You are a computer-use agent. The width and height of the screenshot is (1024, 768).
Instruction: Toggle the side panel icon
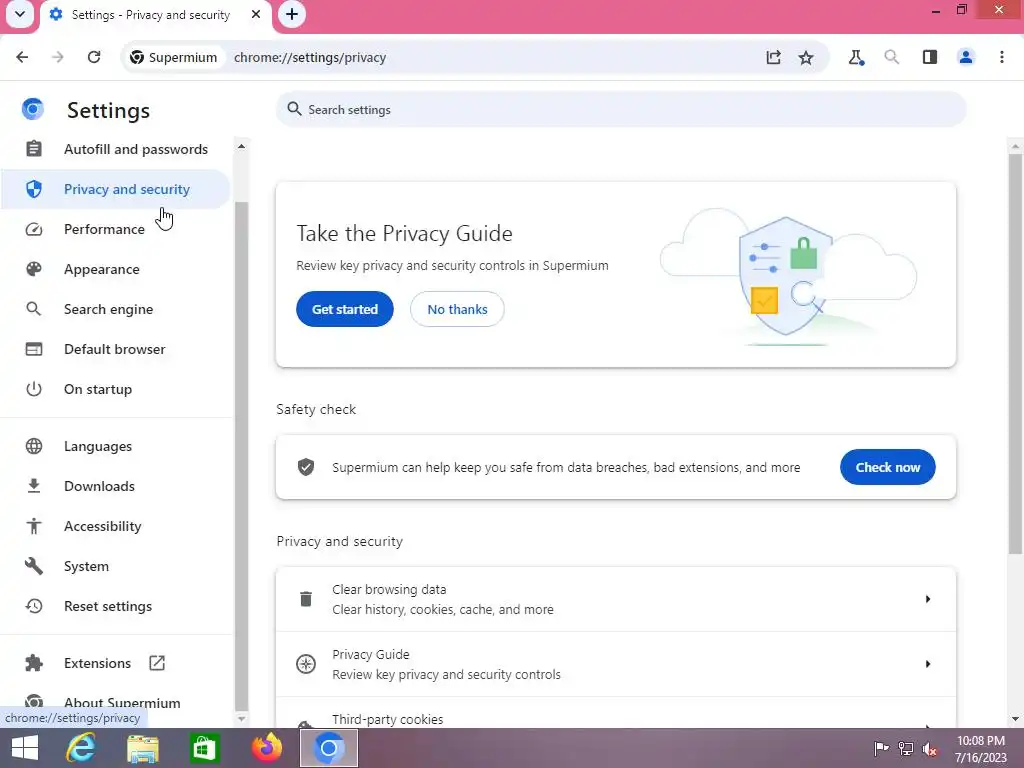coord(930,57)
